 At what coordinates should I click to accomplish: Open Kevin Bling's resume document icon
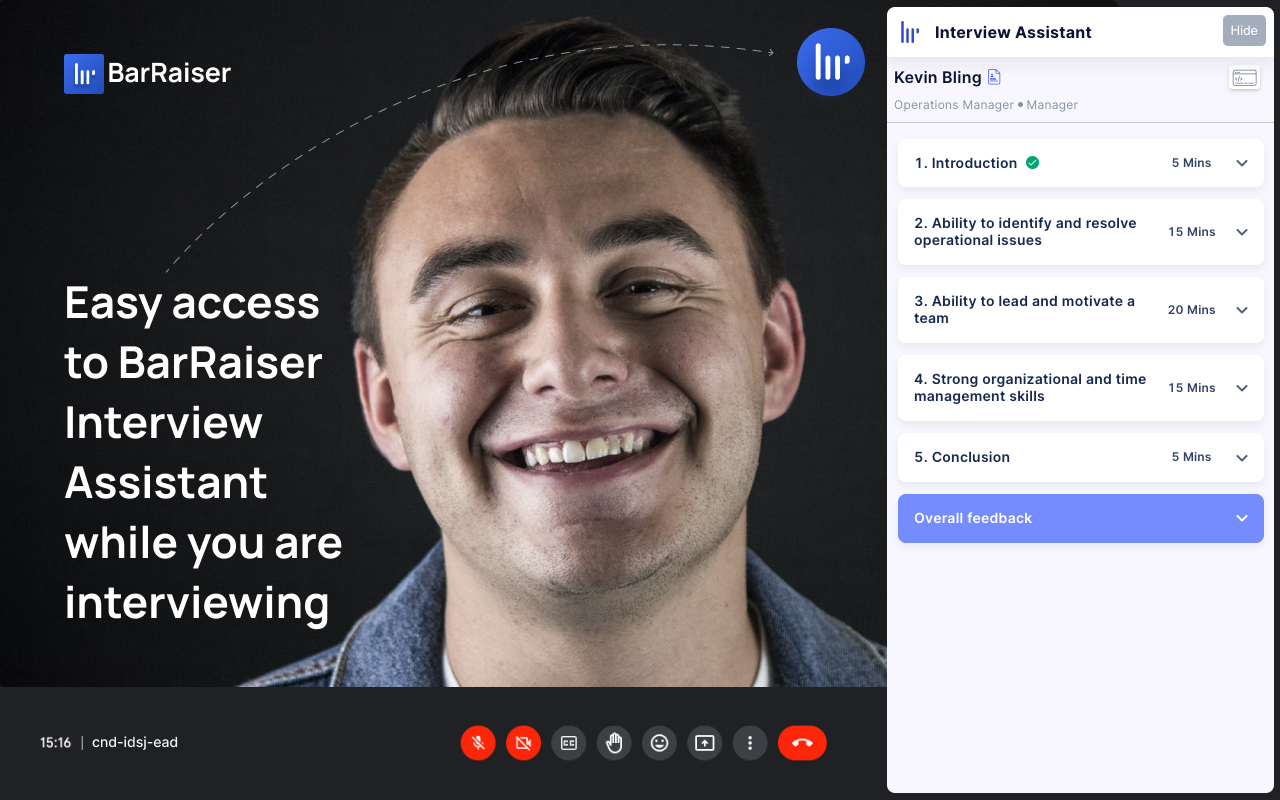(994, 77)
